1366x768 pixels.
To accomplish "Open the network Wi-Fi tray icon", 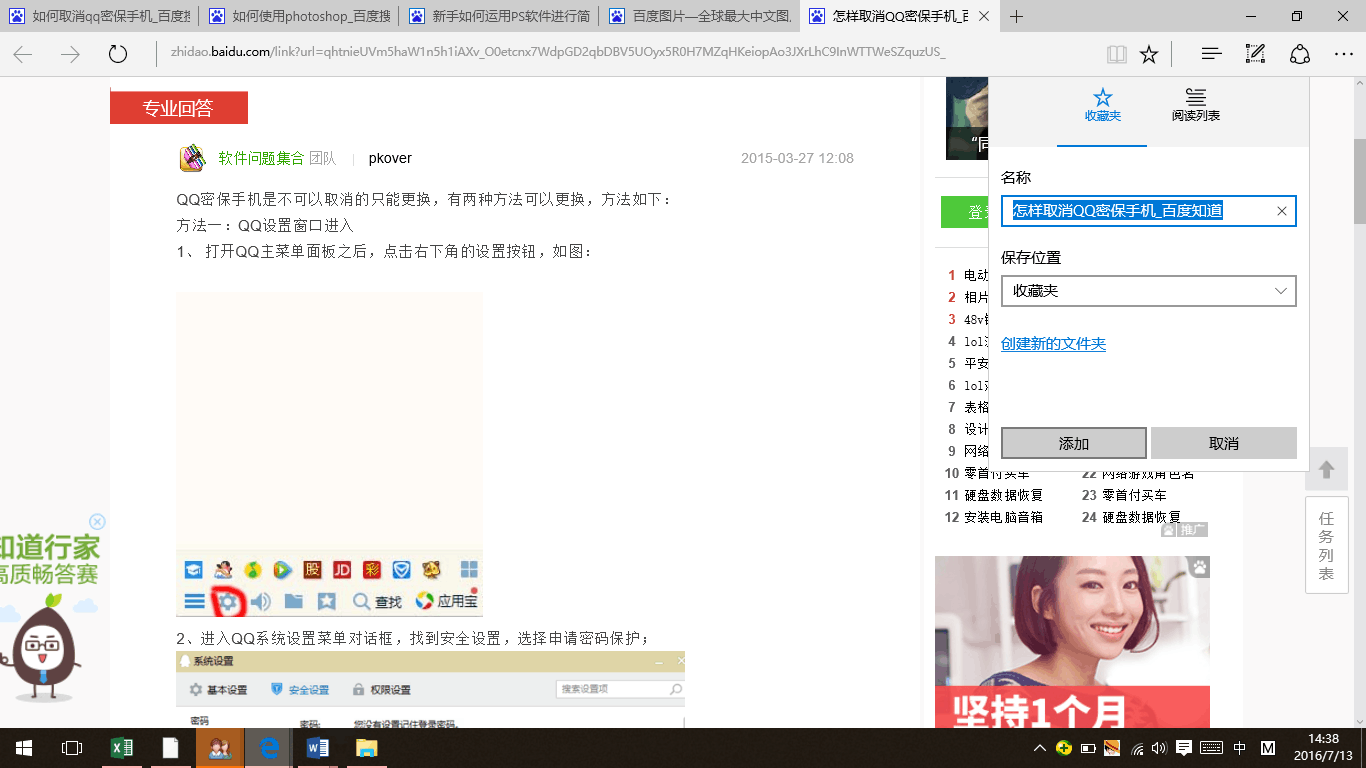I will (1137, 748).
